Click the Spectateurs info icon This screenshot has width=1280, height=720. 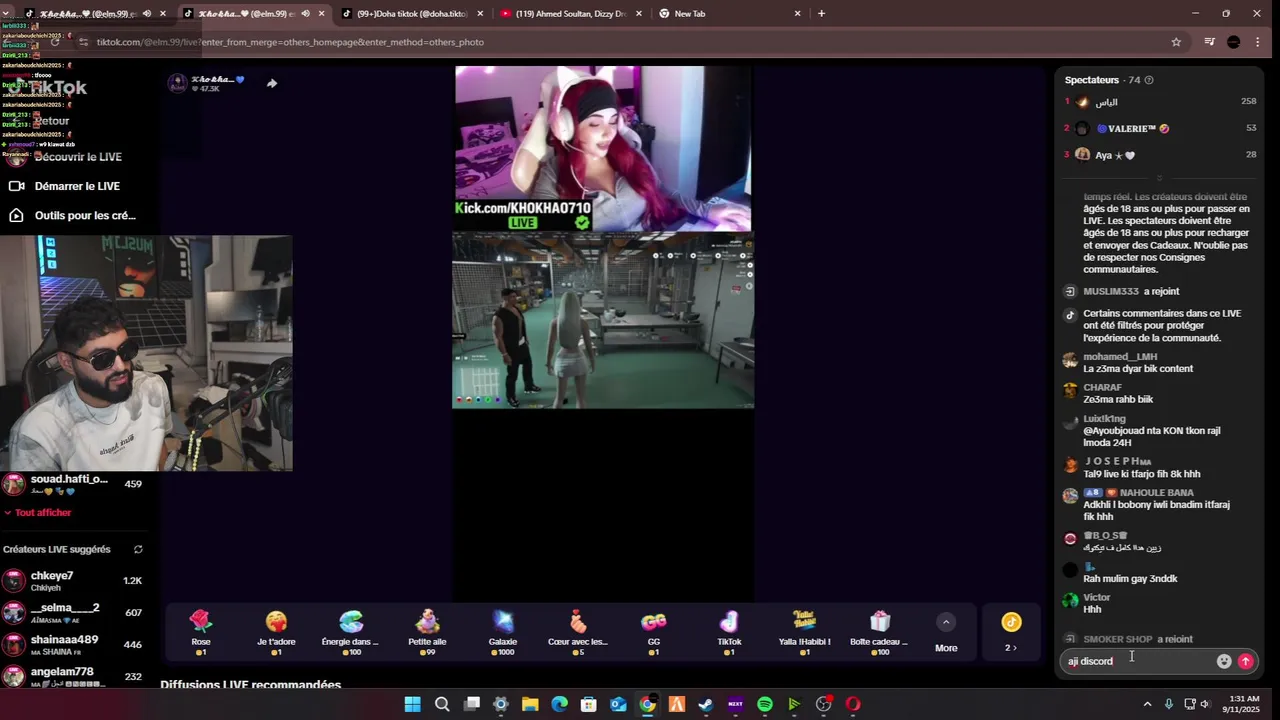(x=1149, y=80)
